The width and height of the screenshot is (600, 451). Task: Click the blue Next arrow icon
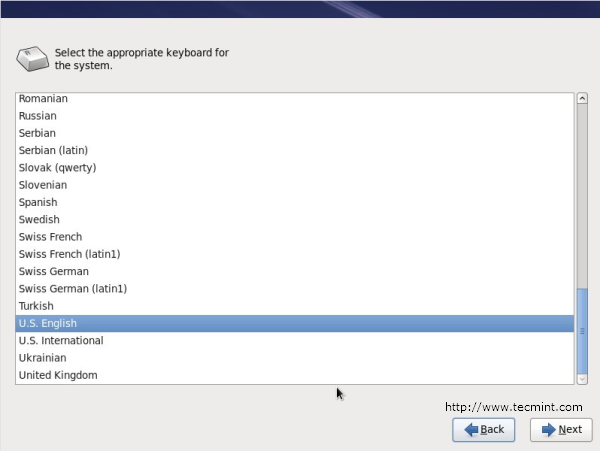549,430
